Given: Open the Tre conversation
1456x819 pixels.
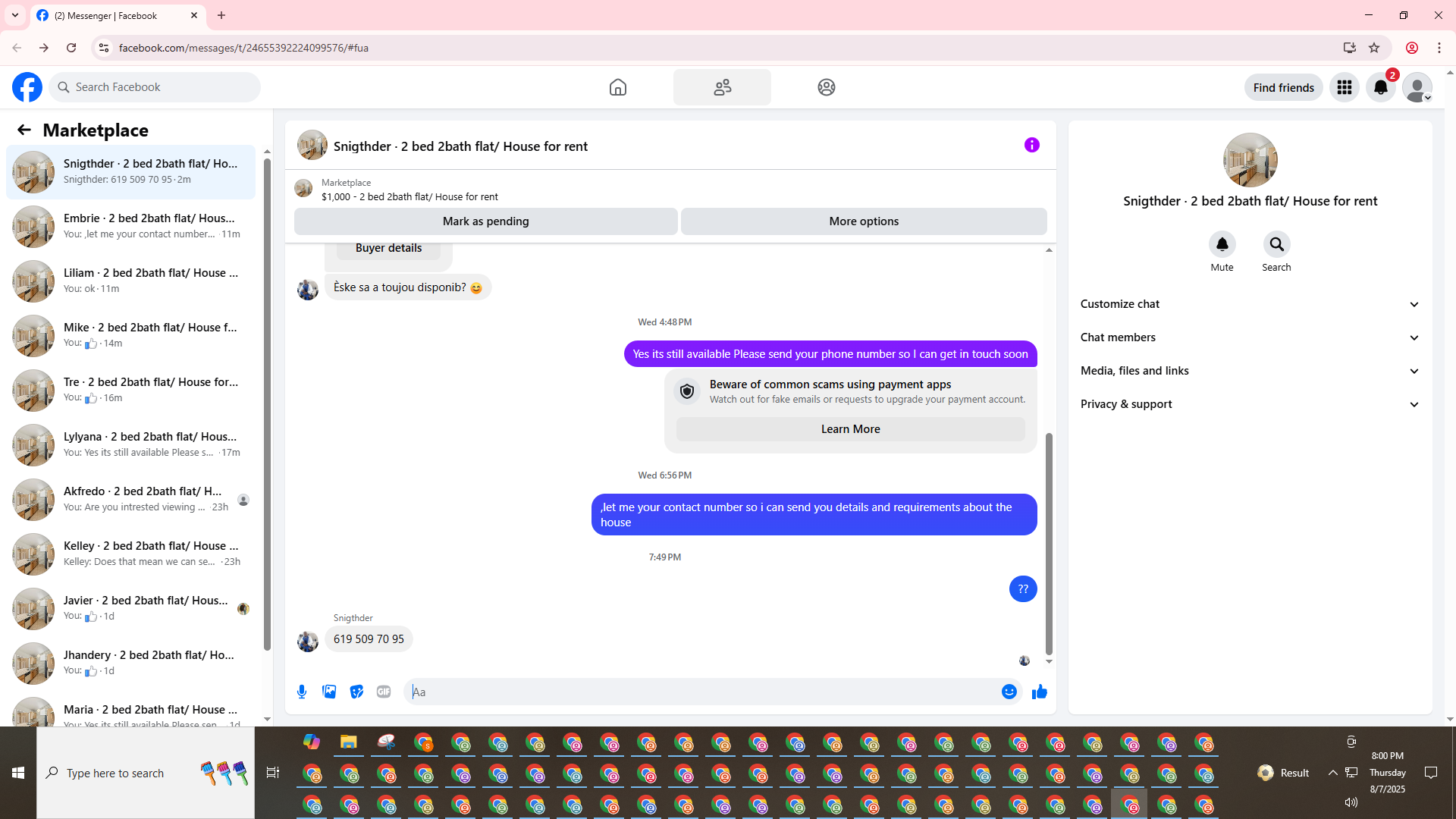Looking at the screenshot, I should pos(131,390).
